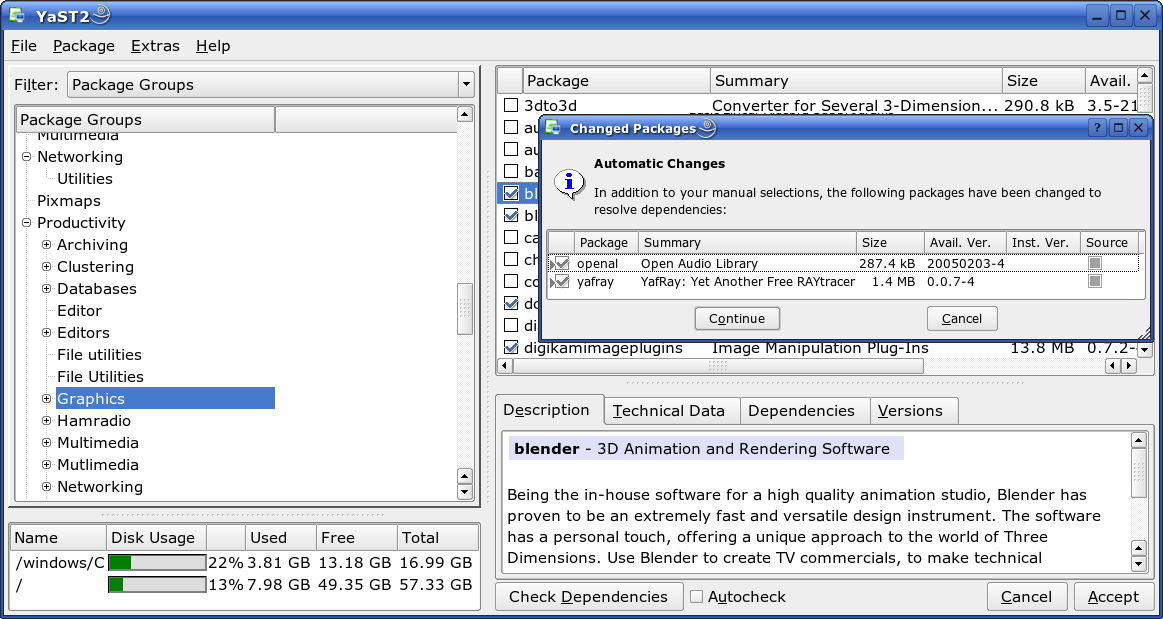Sort the dialog list by Inst. Ver. column

pyautogui.click(x=1043, y=242)
